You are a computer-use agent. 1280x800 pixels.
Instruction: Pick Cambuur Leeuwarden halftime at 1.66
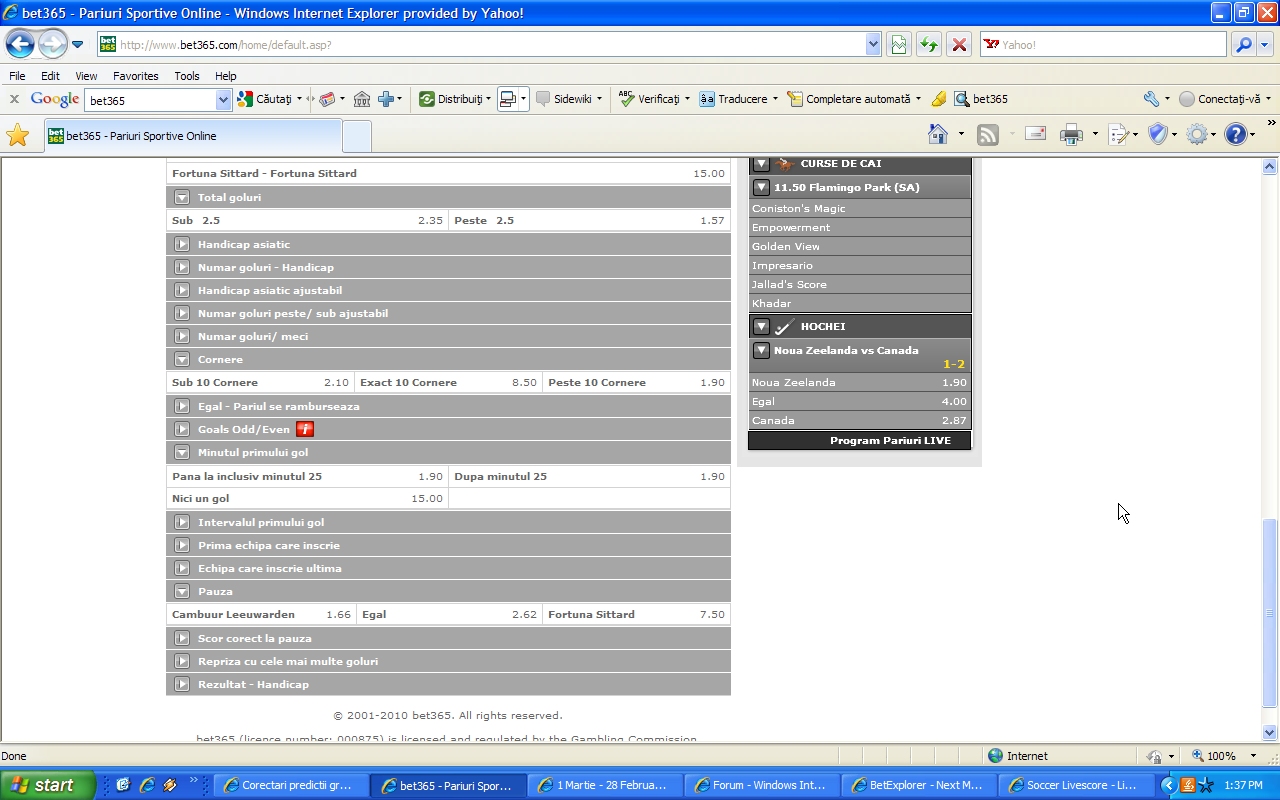[261, 614]
